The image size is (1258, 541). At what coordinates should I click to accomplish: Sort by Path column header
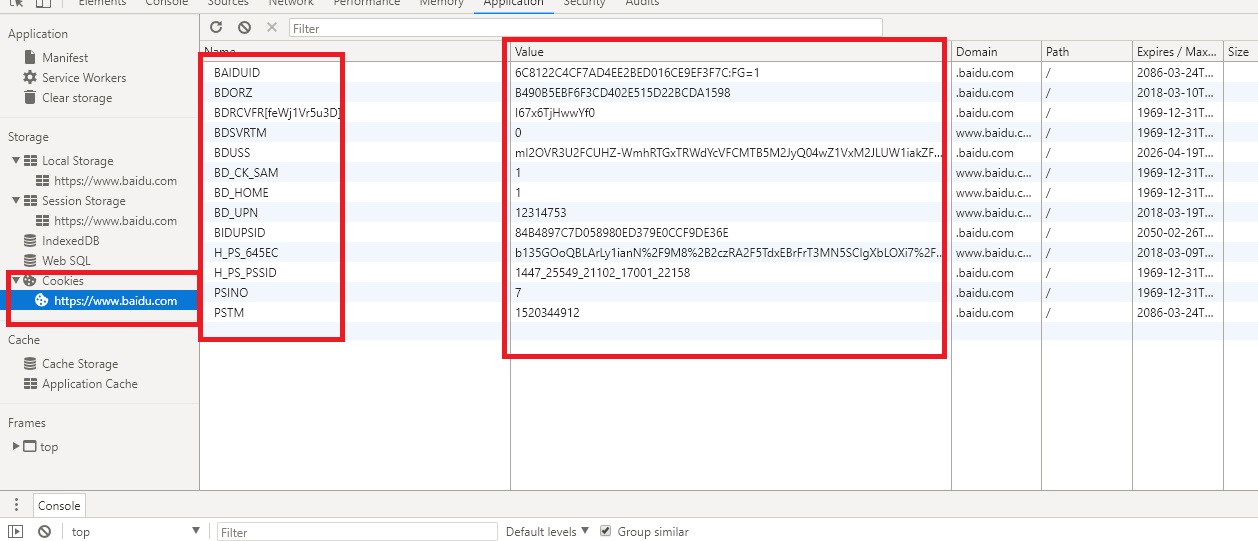click(x=1086, y=51)
